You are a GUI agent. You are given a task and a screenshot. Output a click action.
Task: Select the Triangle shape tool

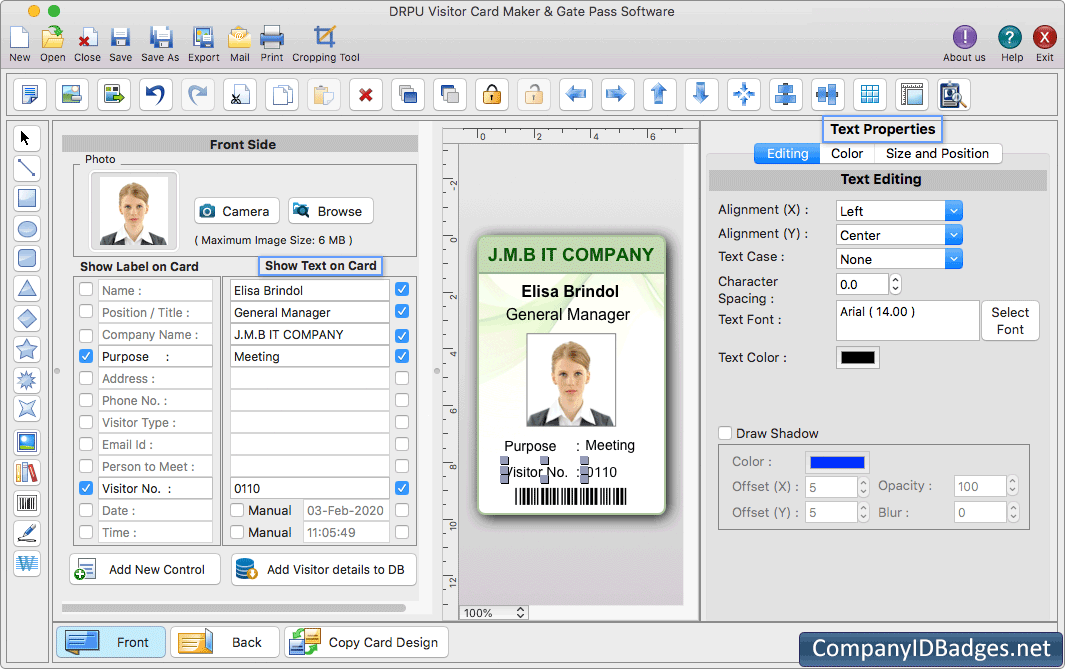pos(26,289)
